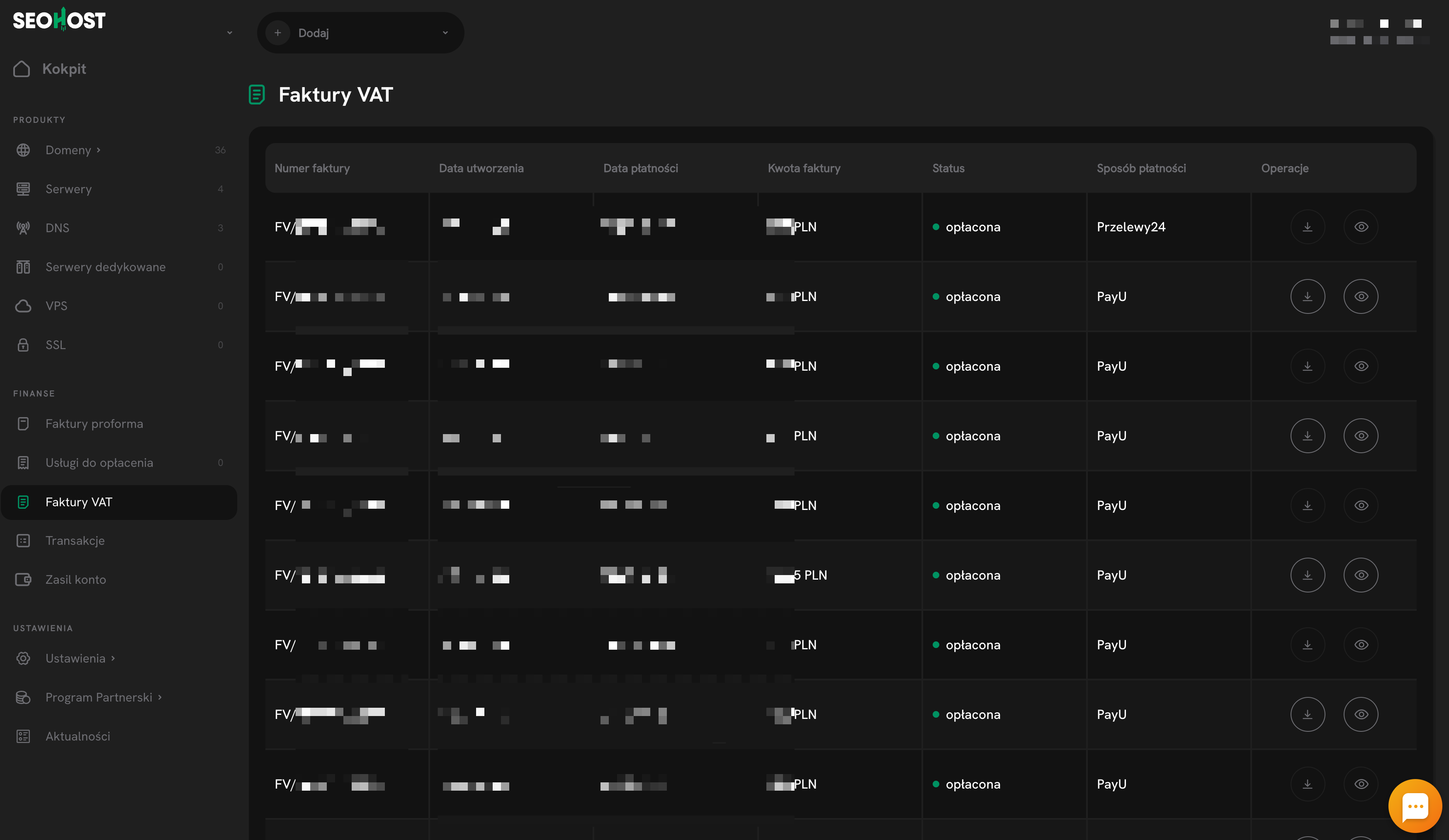Download the Przelewy24 invoice
The height and width of the screenshot is (840, 1449).
coord(1307,227)
